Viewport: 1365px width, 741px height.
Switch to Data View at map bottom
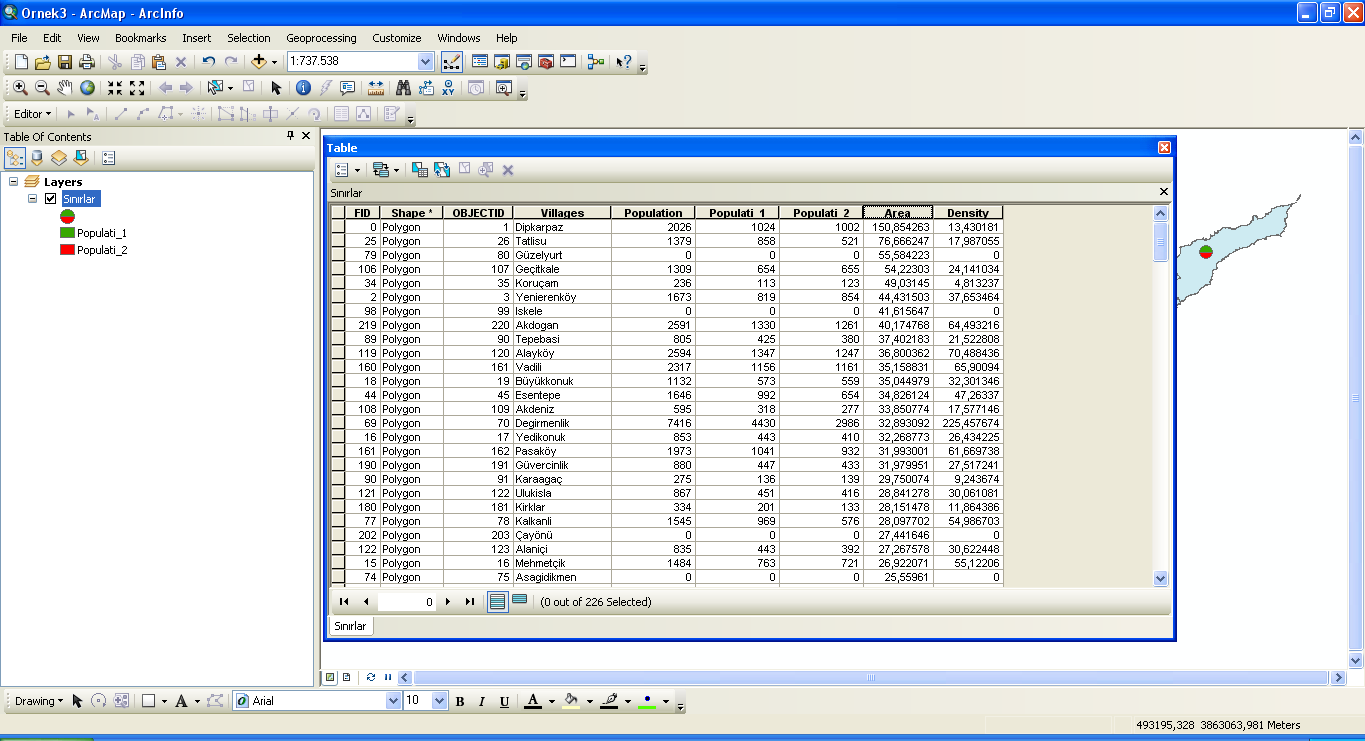tap(330, 677)
